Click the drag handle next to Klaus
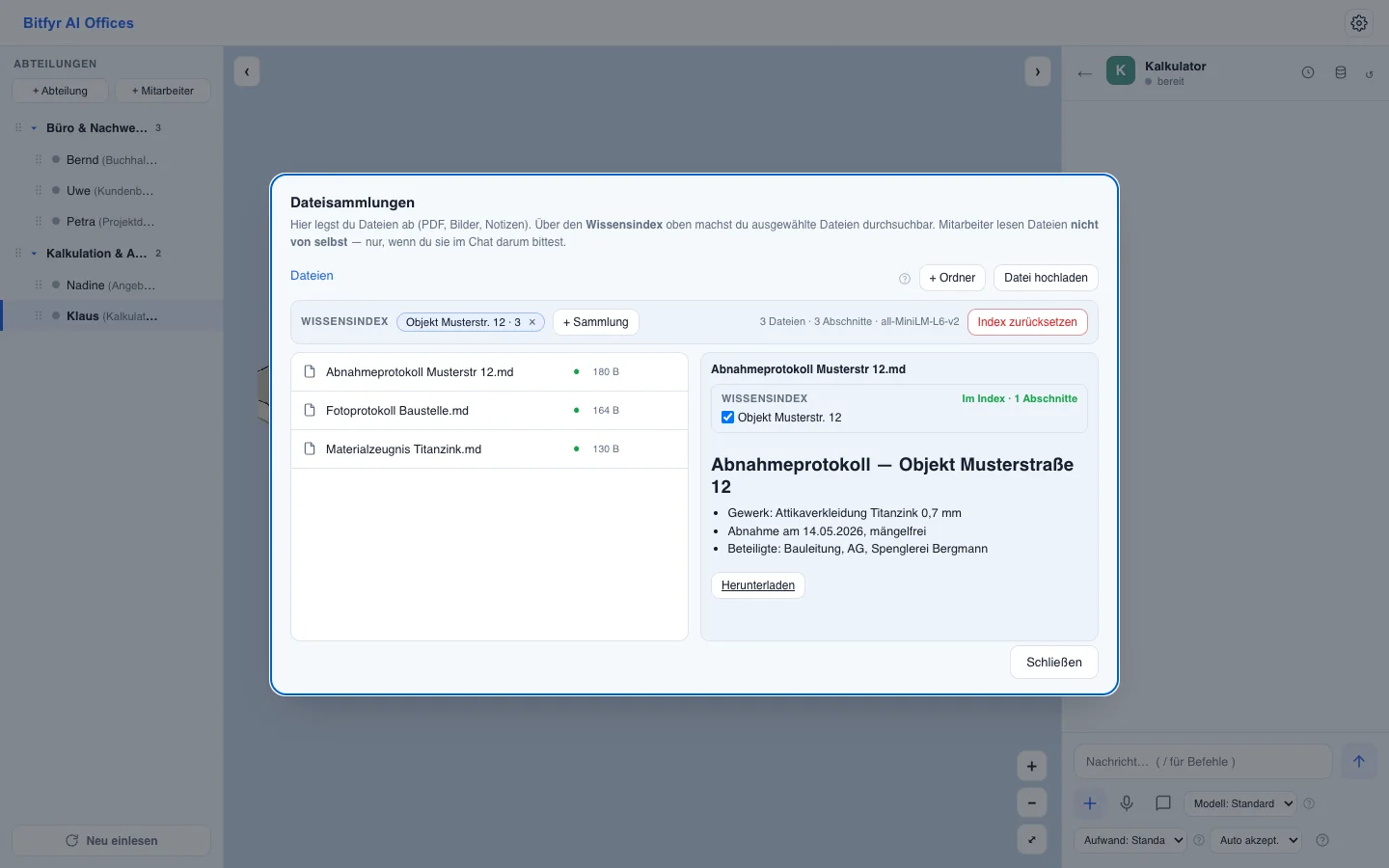The width and height of the screenshot is (1389, 868). [39, 316]
